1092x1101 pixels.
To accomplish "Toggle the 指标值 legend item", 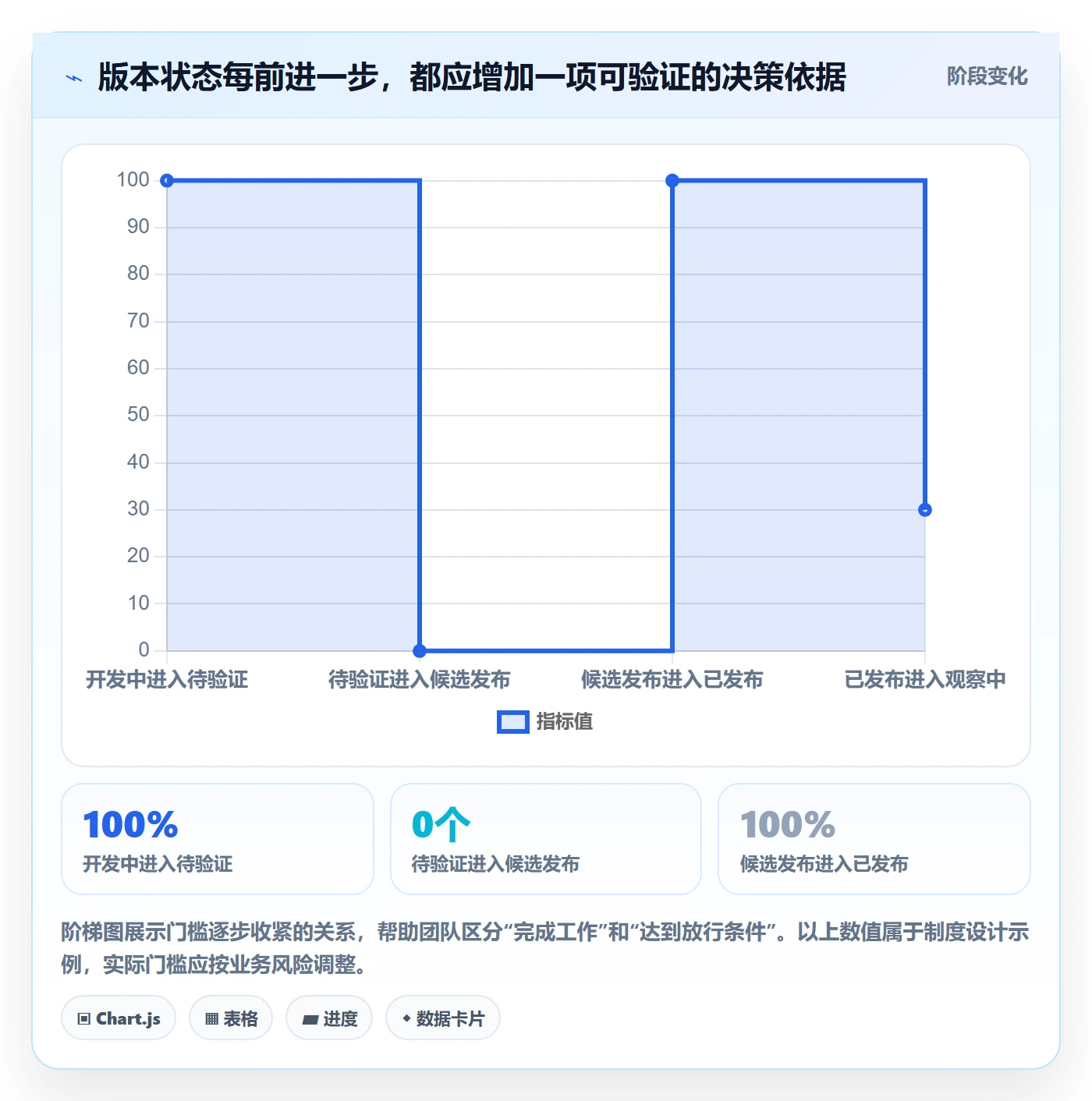I will pyautogui.click(x=545, y=722).
